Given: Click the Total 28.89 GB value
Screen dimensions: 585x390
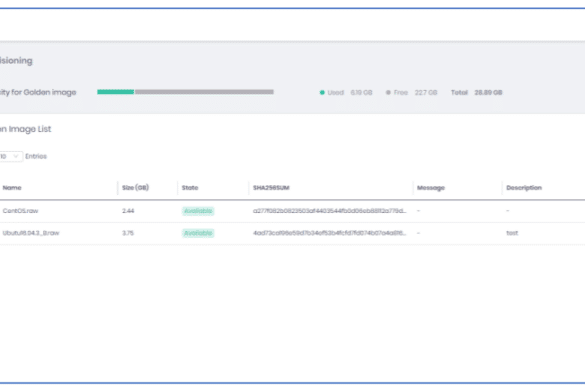Looking at the screenshot, I should click(488, 93).
